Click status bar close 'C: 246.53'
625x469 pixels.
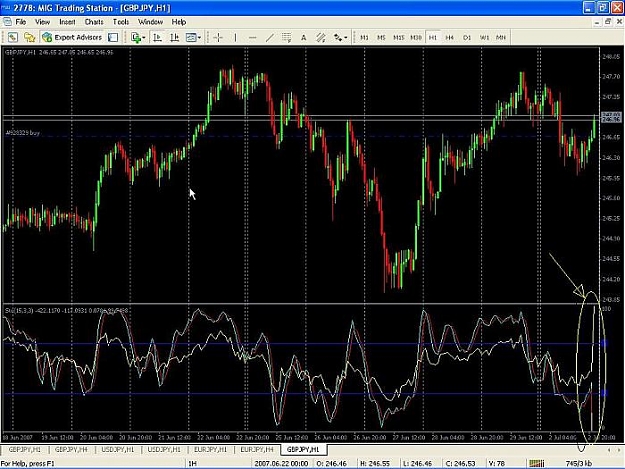(460, 463)
